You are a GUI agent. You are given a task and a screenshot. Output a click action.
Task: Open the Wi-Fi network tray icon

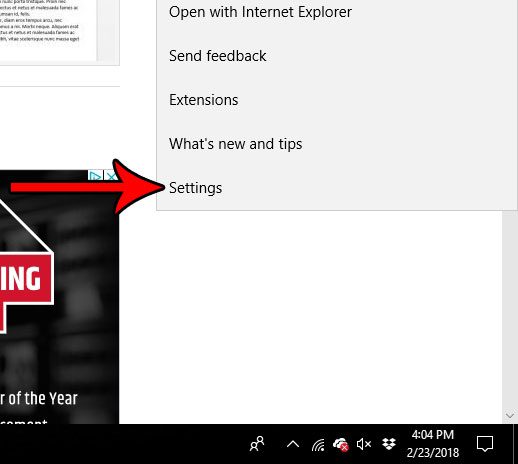click(x=318, y=445)
